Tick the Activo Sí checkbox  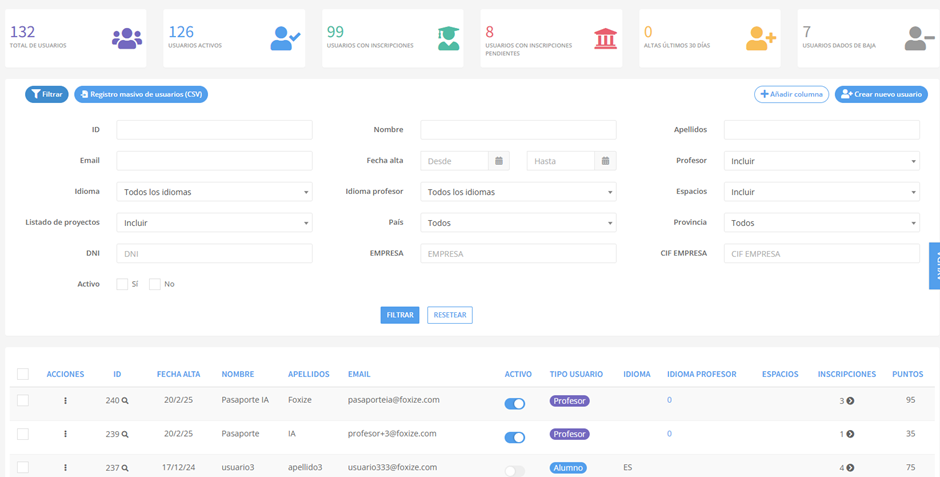pos(122,284)
